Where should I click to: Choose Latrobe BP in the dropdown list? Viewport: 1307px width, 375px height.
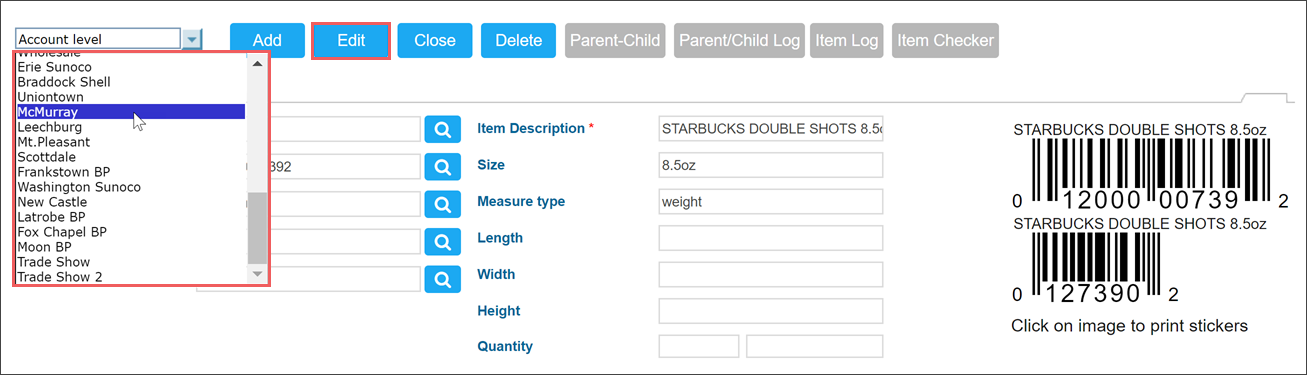point(130,217)
